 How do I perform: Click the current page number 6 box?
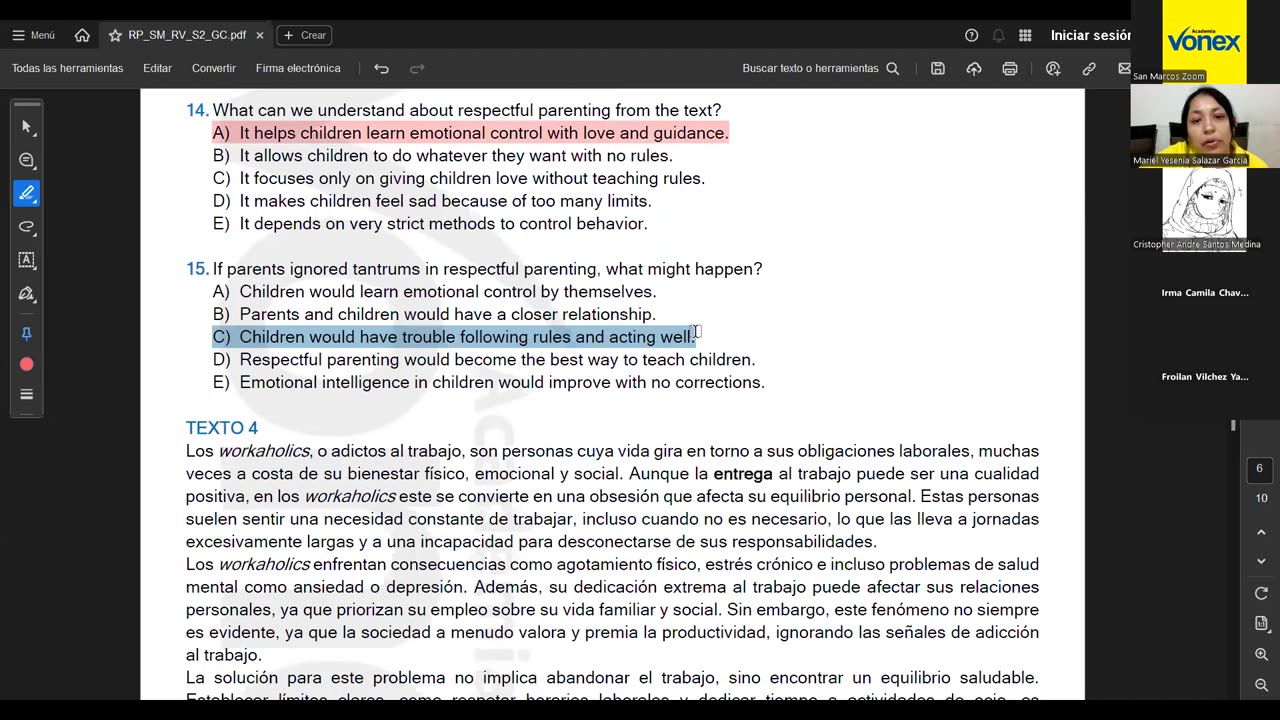pos(1259,468)
